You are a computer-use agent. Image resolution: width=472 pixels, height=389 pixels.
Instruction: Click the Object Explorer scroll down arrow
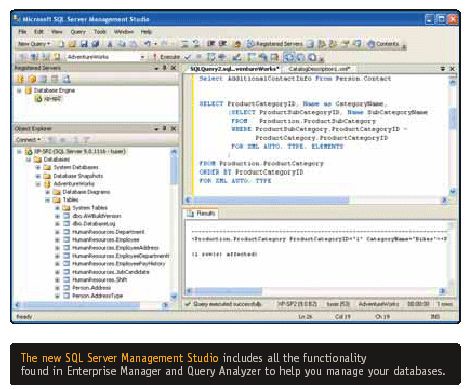pyautogui.click(x=174, y=296)
